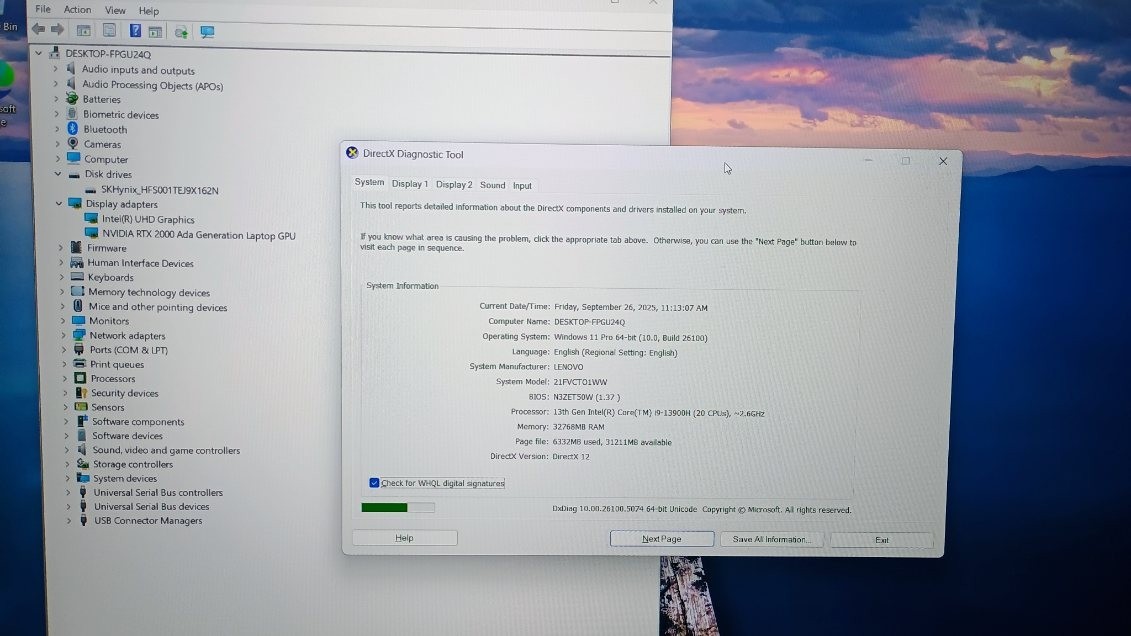1131x636 pixels.
Task: Click the Print queues printer icon
Action: [79, 363]
